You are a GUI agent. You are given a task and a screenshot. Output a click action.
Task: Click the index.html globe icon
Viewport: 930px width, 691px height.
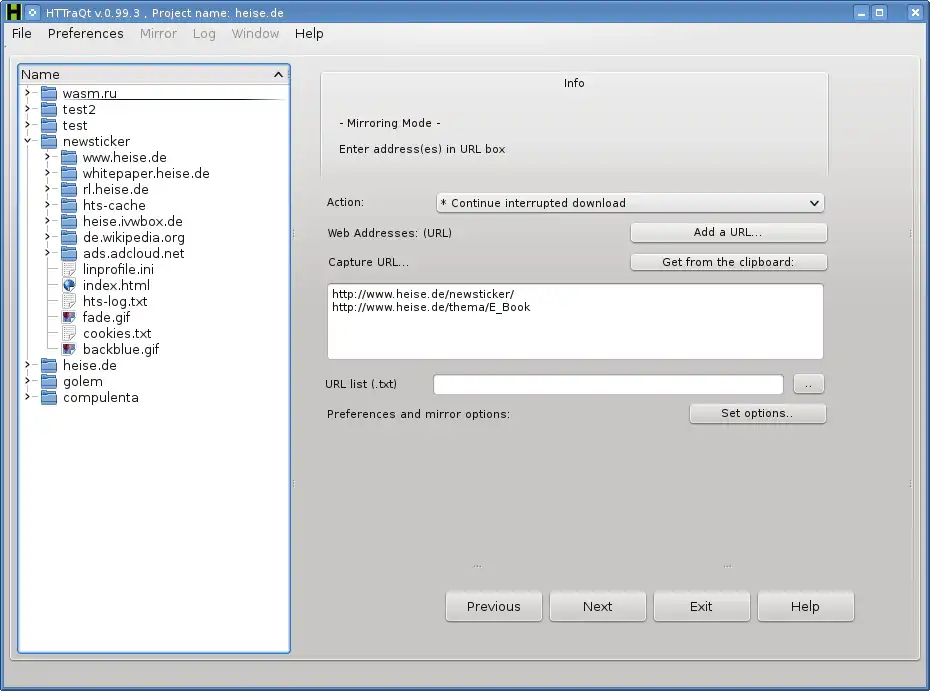(69, 285)
